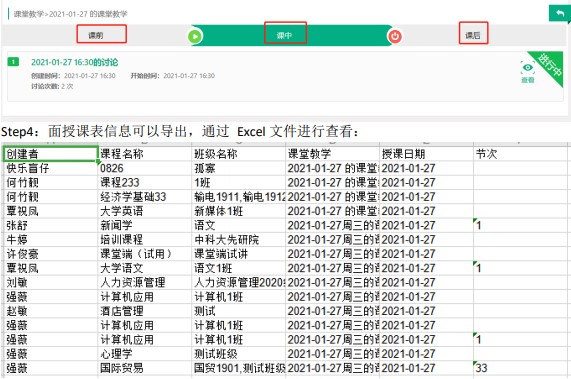The width and height of the screenshot is (571, 379).
Task: Click the class cell 输电1911,输电1912
Action: pyautogui.click(x=239, y=197)
